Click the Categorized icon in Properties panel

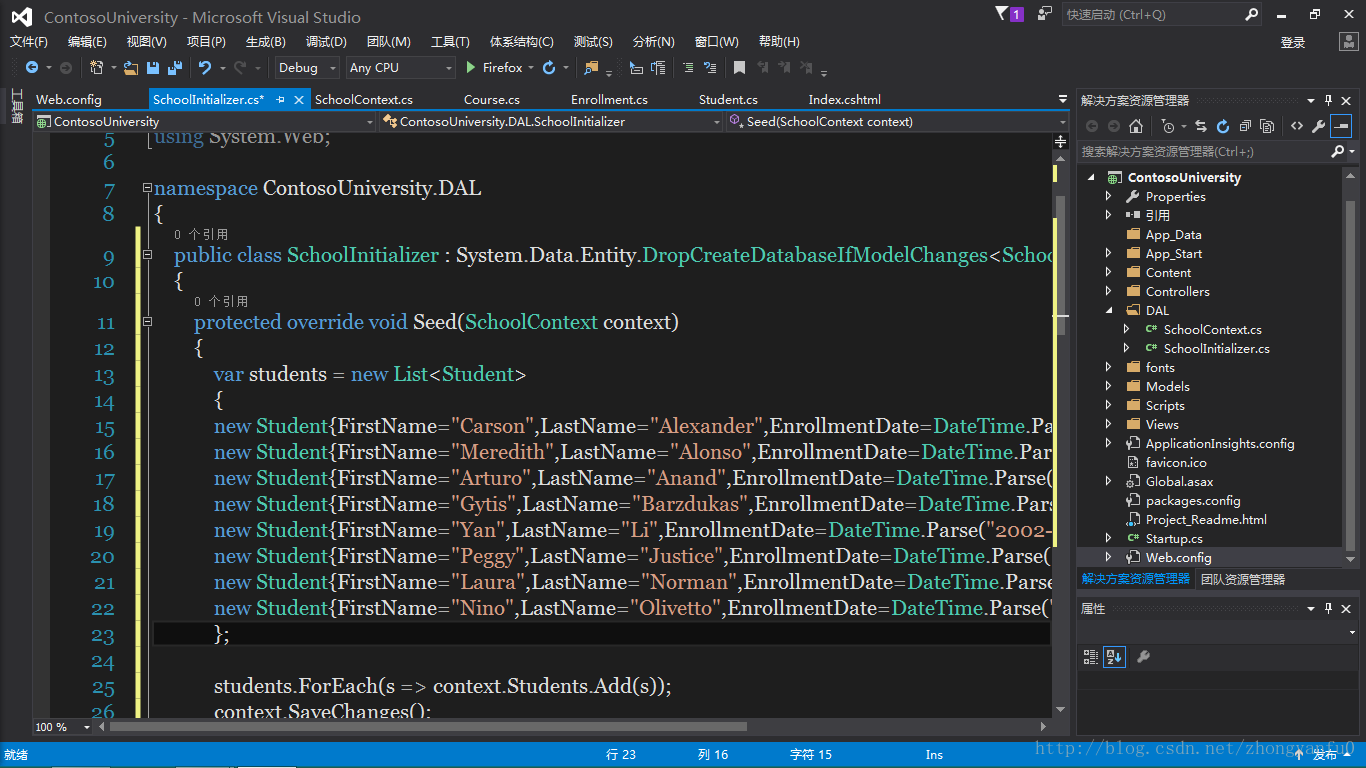click(1091, 657)
